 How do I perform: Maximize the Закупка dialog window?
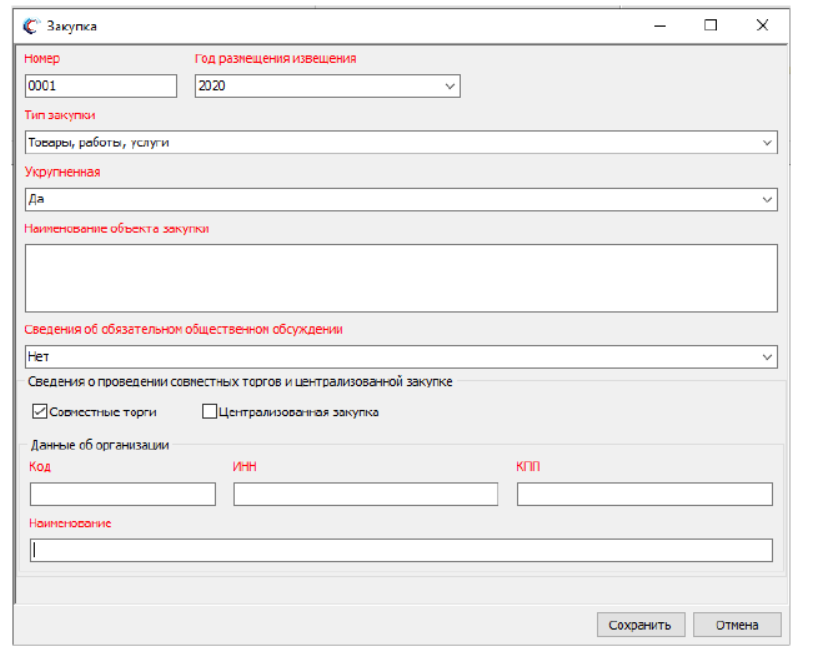pos(711,26)
